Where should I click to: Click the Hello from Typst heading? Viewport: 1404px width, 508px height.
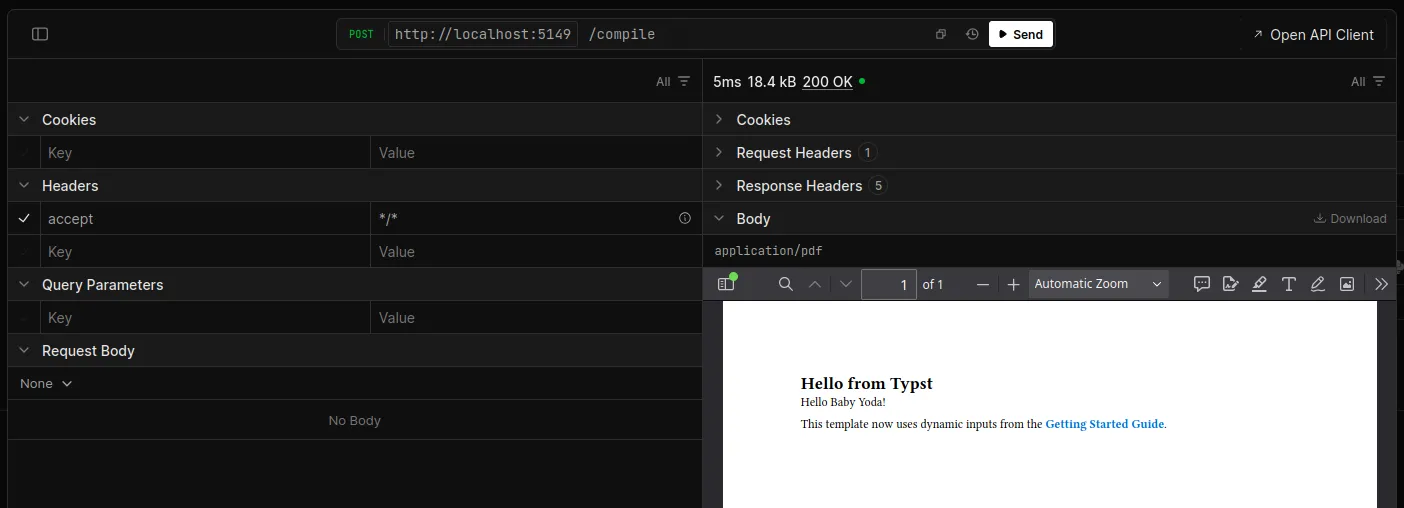(867, 383)
